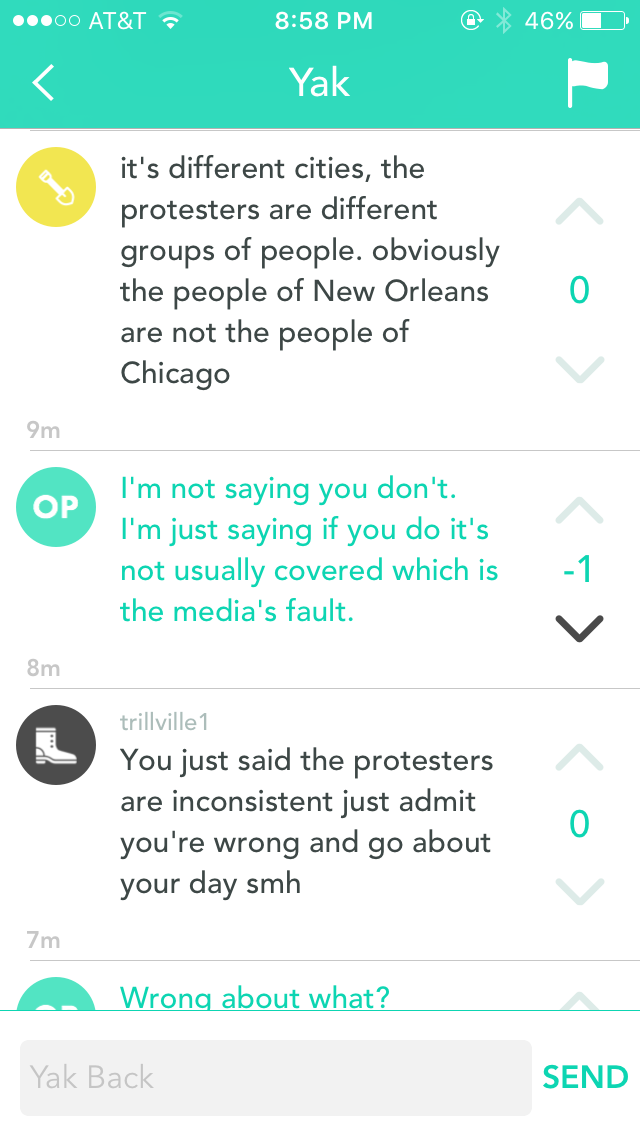Tap the trillville1 username
Image resolution: width=640 pixels, height=1136 pixels.
(164, 722)
